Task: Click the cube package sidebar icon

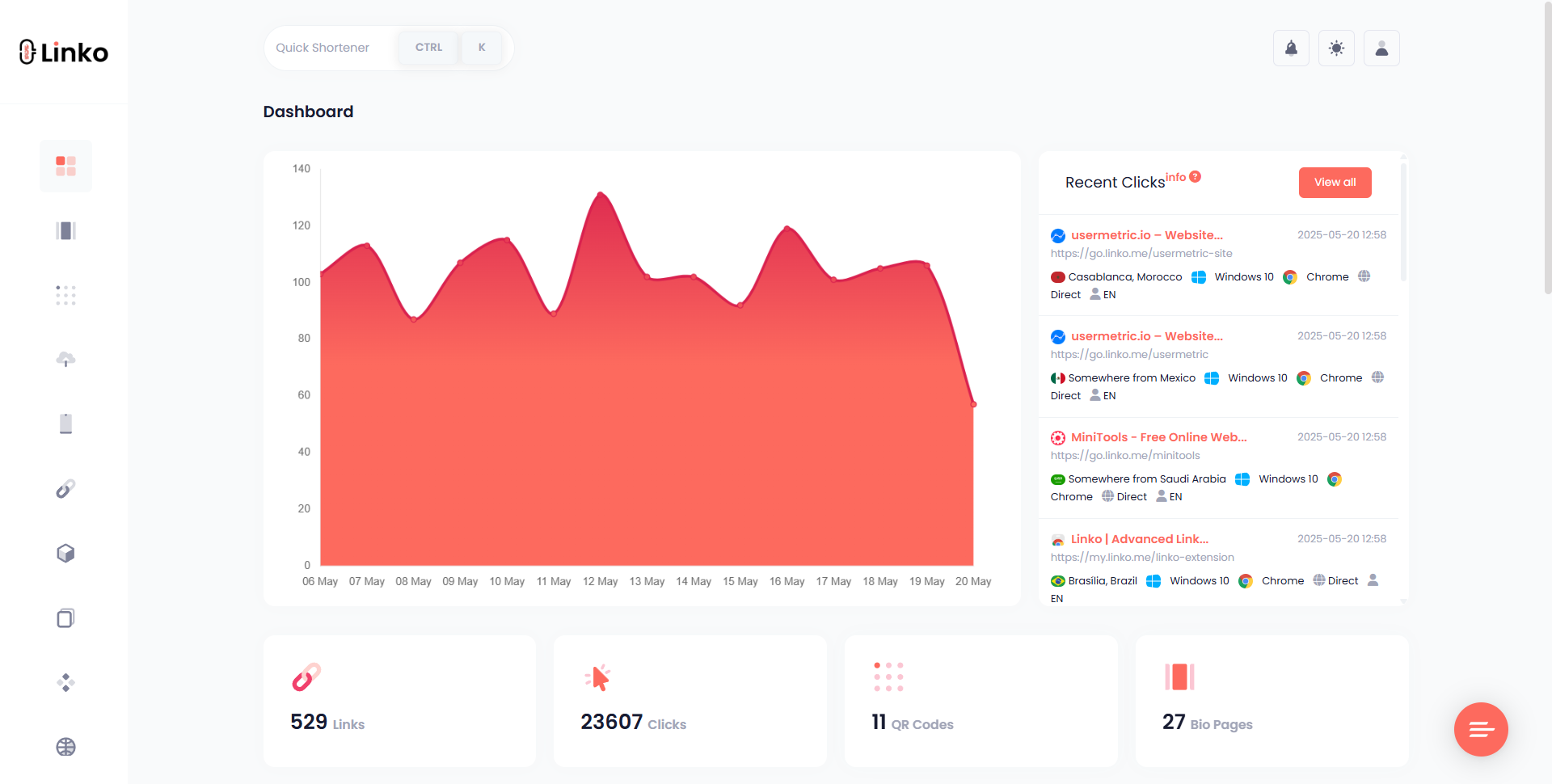Action: pos(65,554)
